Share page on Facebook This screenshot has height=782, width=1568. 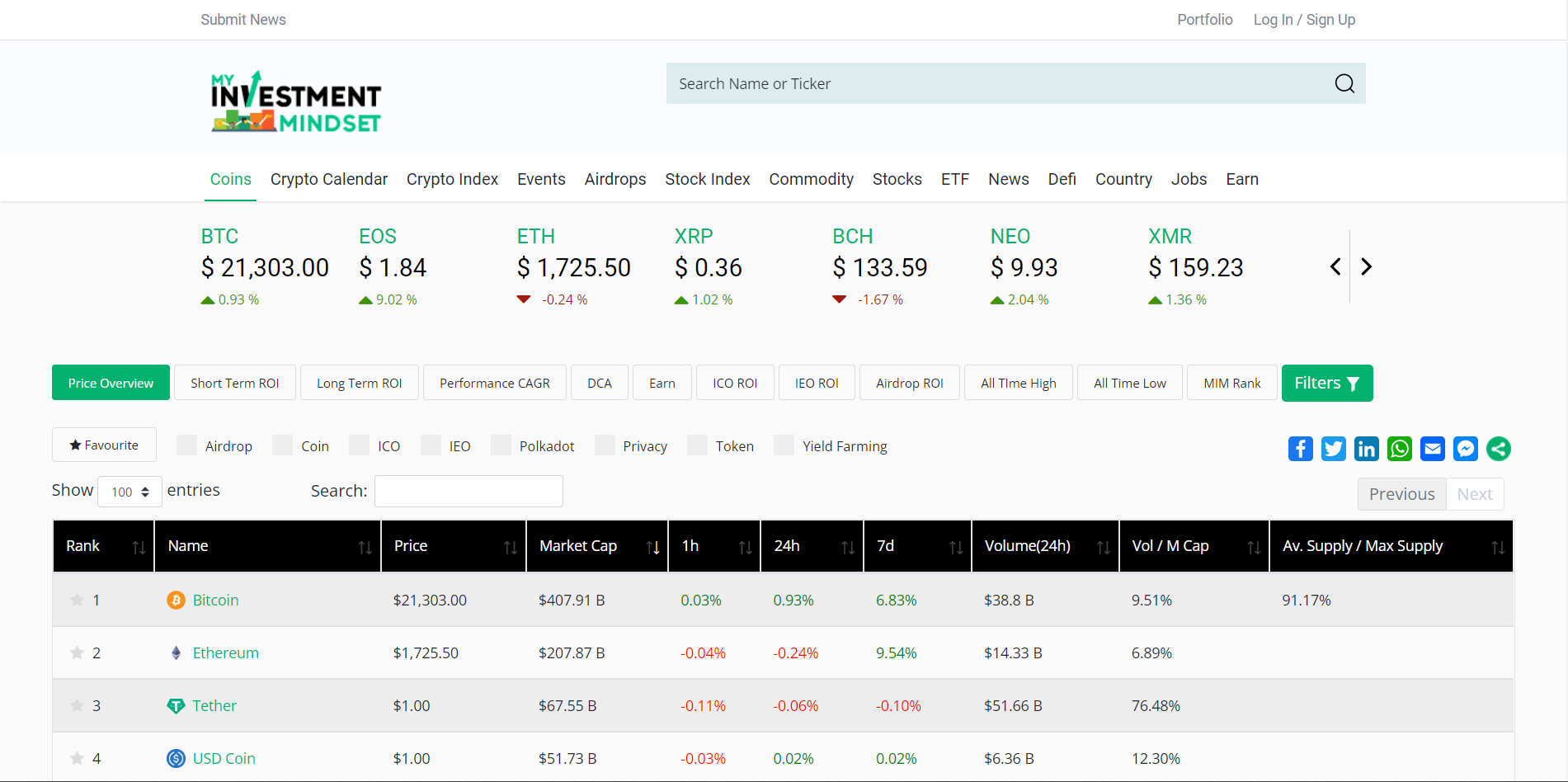(x=1301, y=449)
